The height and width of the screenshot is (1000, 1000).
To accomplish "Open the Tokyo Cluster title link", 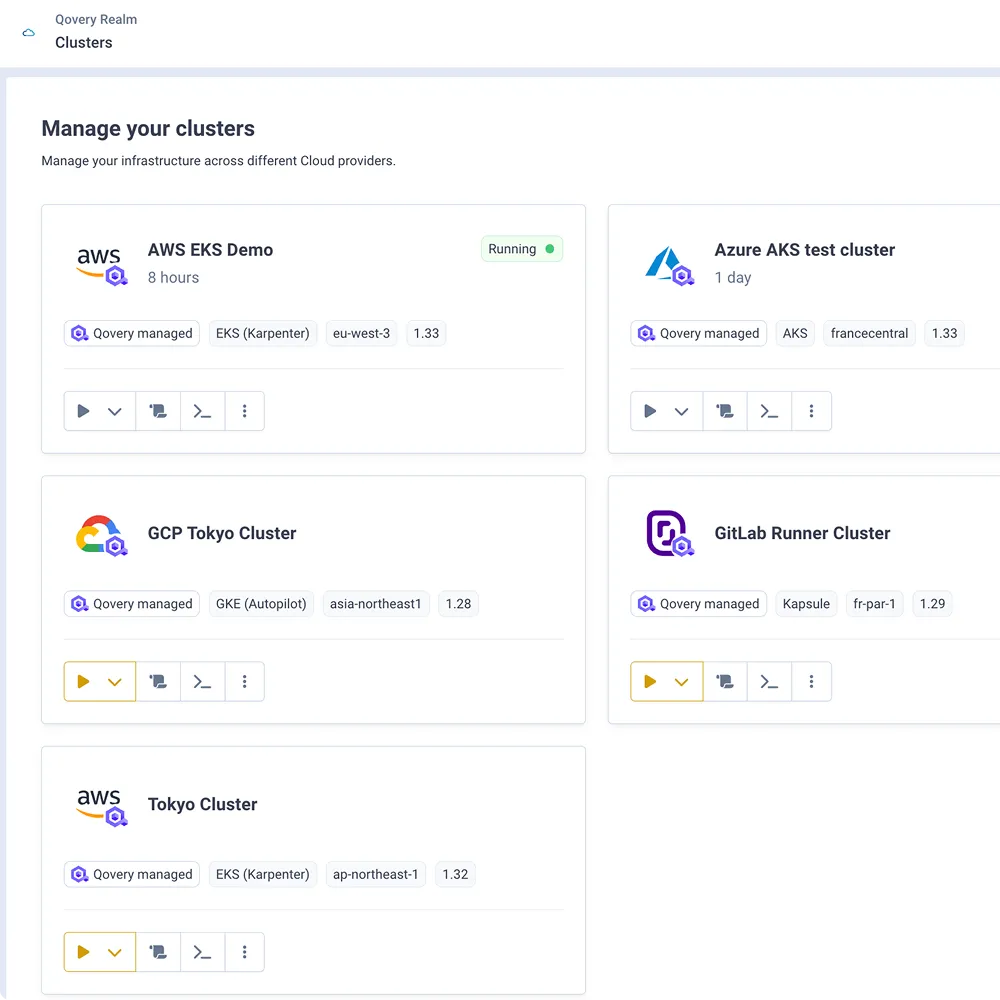I will 202,804.
